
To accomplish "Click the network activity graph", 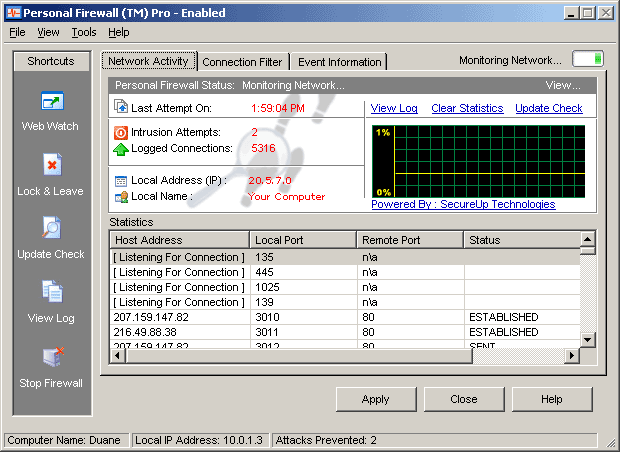I will 478,161.
